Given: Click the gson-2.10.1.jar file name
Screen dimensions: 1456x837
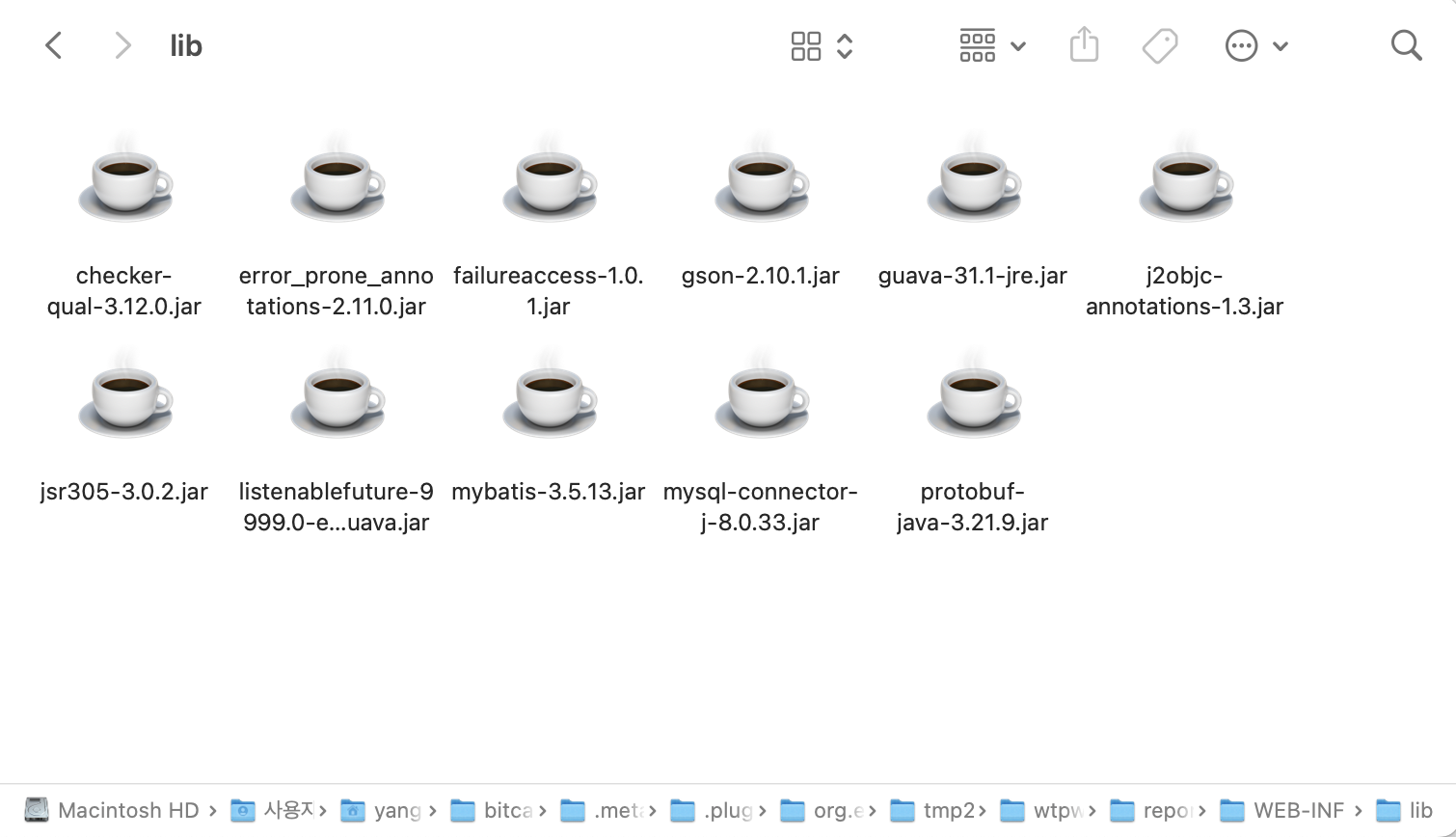Looking at the screenshot, I should (x=761, y=276).
